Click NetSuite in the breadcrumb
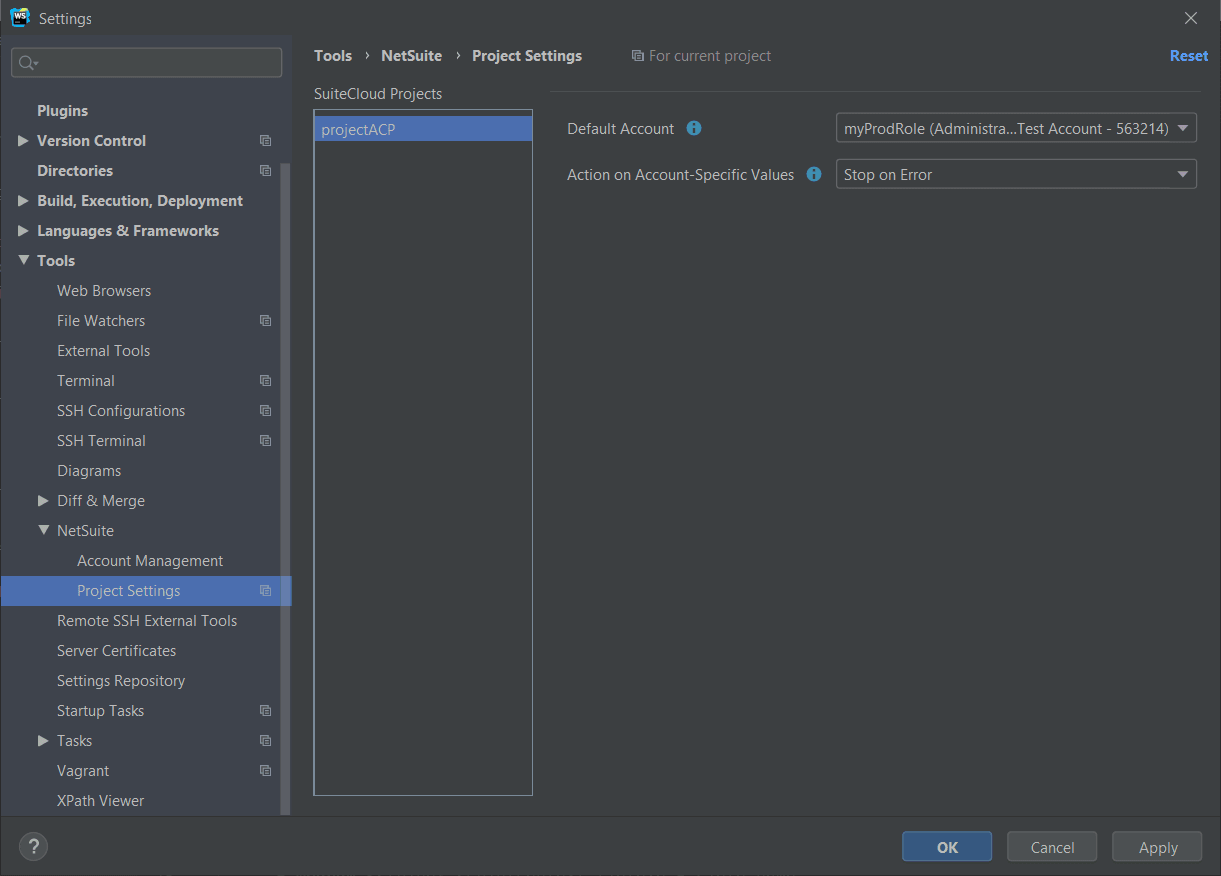Screen dimensions: 1221x876 coord(411,56)
